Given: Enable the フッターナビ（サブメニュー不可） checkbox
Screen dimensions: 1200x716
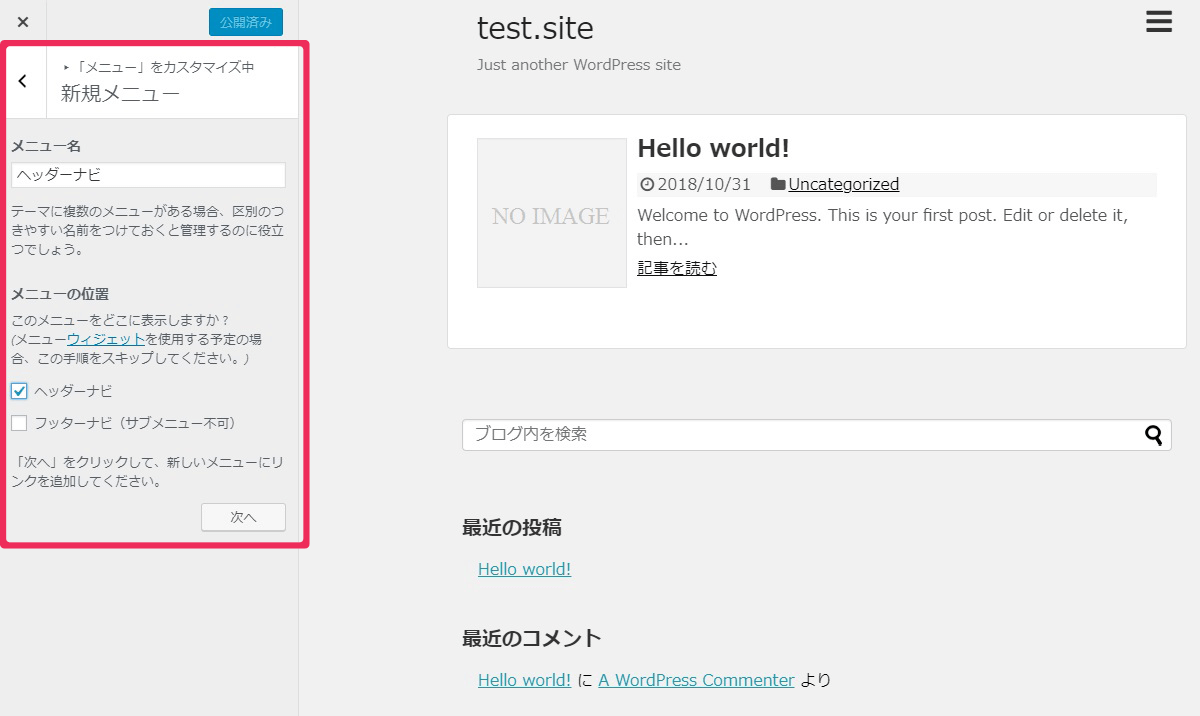Looking at the screenshot, I should coord(19,423).
